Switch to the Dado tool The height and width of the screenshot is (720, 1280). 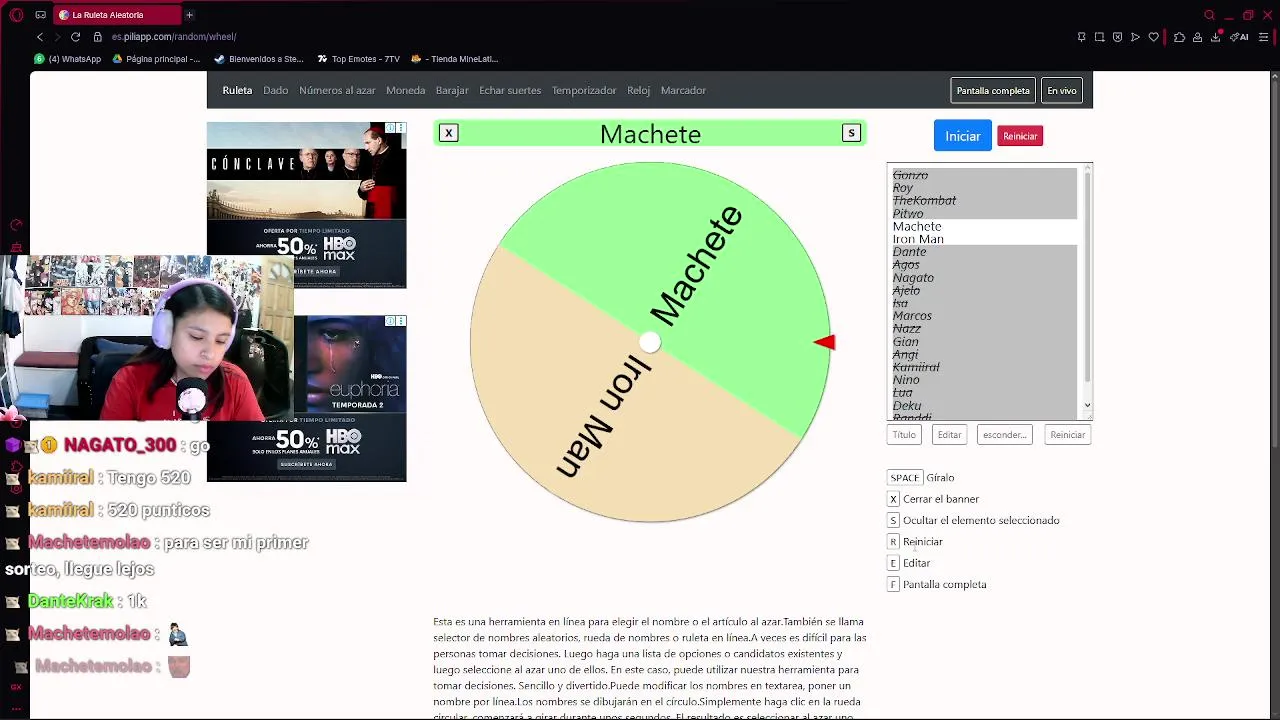click(275, 90)
